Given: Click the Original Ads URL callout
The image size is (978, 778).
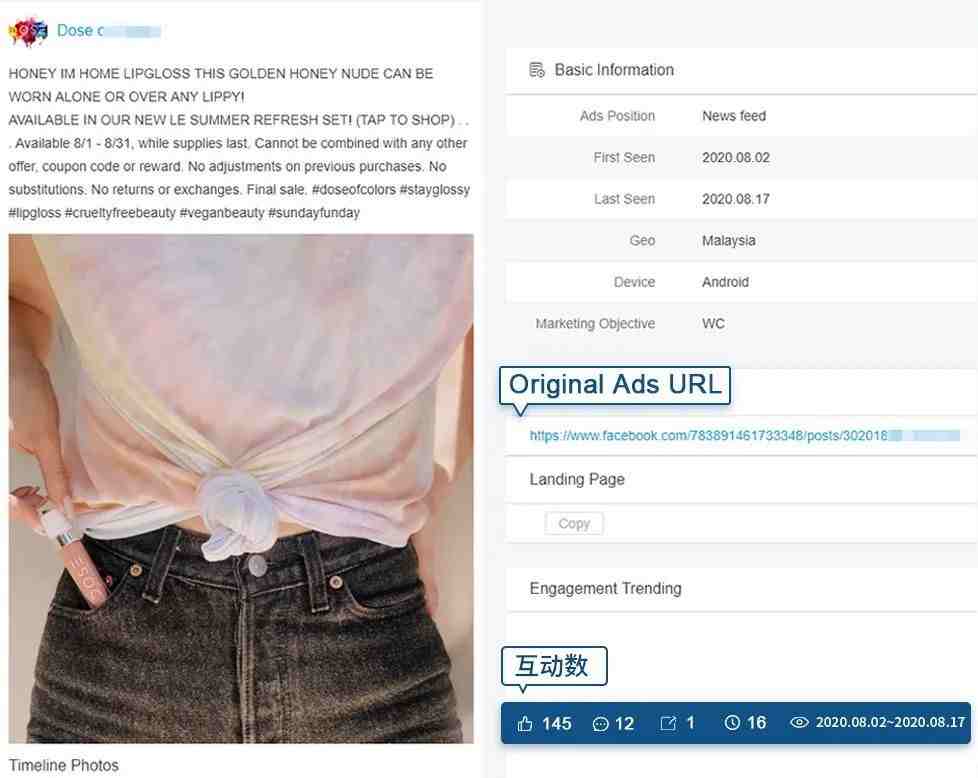Looking at the screenshot, I should 614,386.
